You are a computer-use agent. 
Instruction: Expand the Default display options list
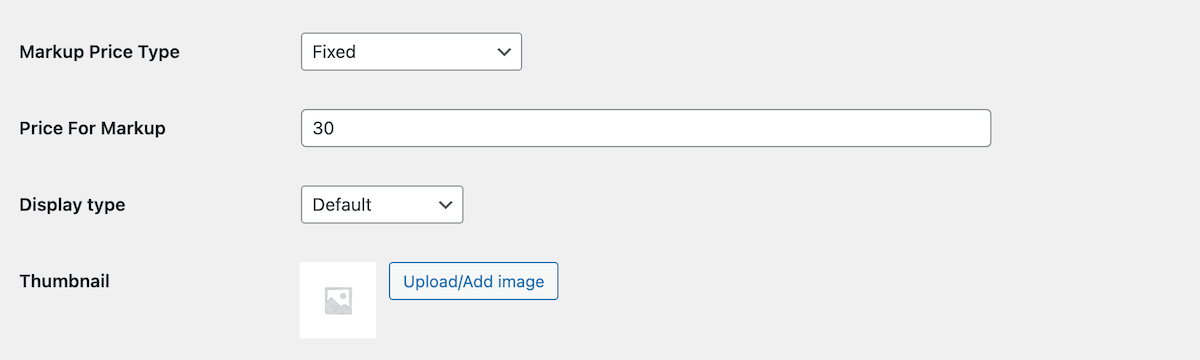point(382,205)
